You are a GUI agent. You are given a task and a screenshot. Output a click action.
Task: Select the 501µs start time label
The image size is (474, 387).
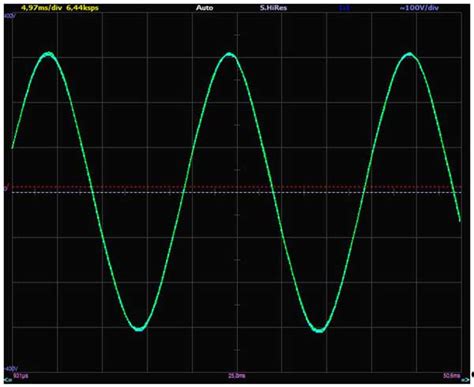pyautogui.click(x=21, y=376)
